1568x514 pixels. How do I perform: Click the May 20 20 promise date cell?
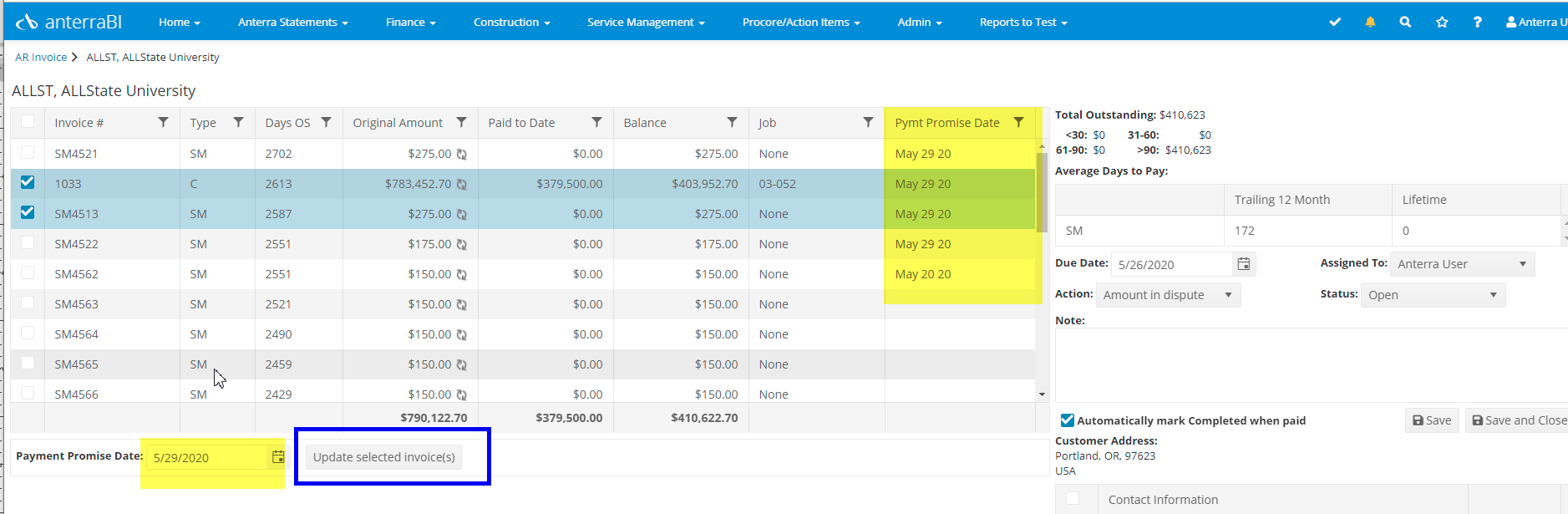coord(960,274)
